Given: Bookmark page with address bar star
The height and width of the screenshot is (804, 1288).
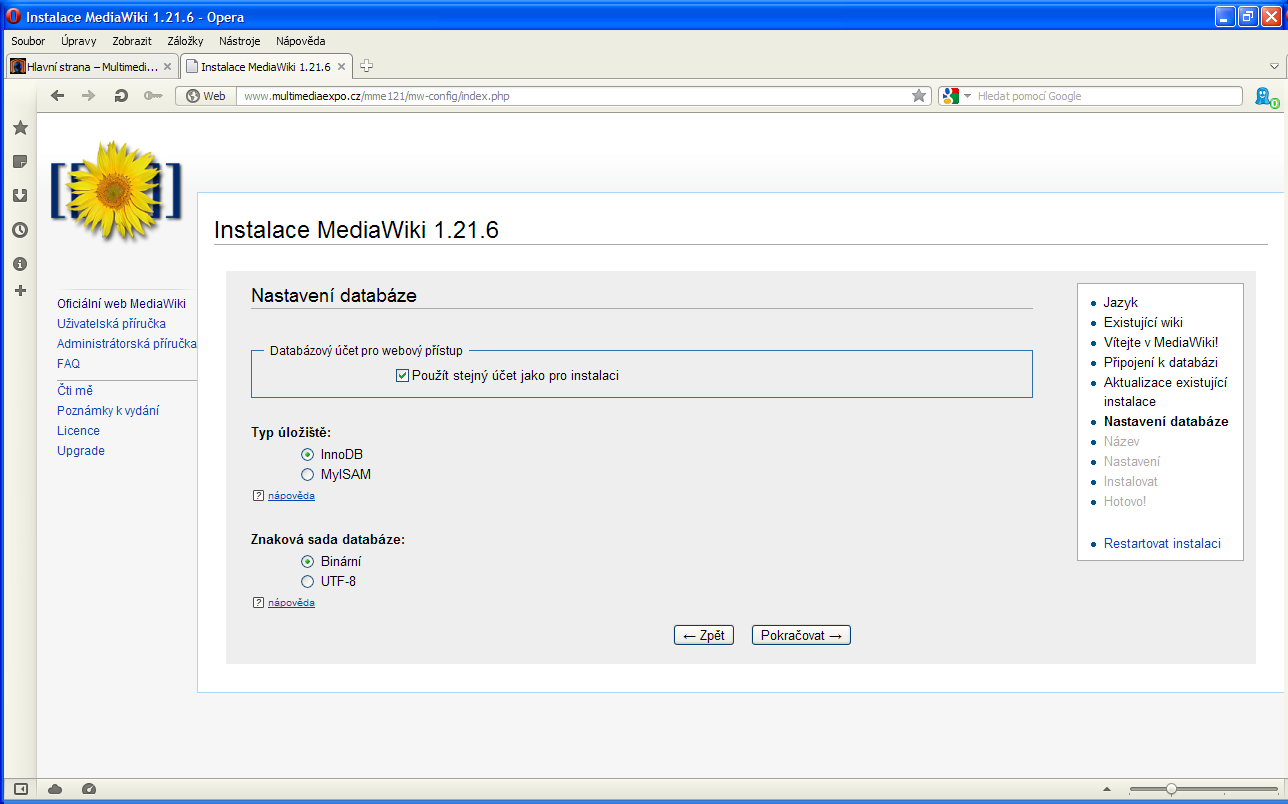Looking at the screenshot, I should pos(918,96).
